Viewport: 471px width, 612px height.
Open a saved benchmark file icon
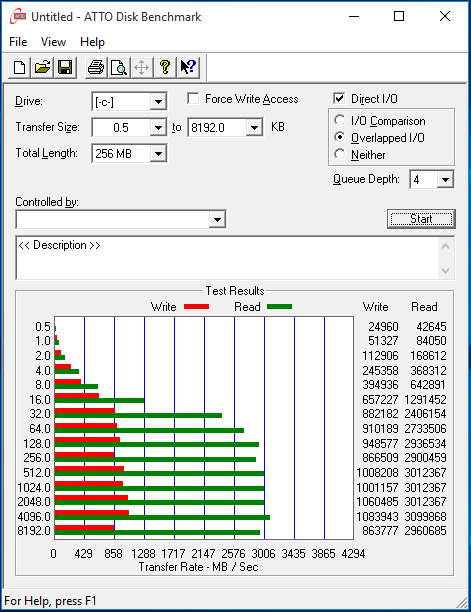(x=42, y=68)
